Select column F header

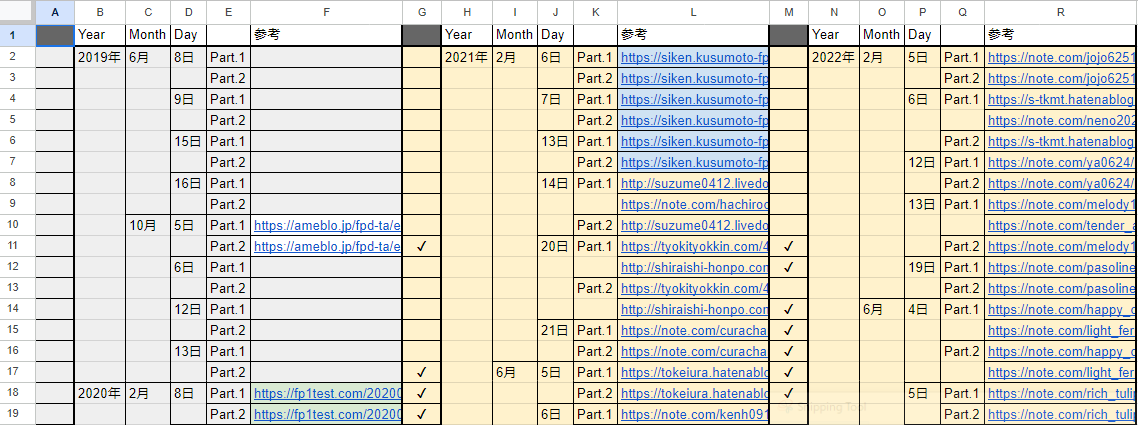pyautogui.click(x=326, y=12)
